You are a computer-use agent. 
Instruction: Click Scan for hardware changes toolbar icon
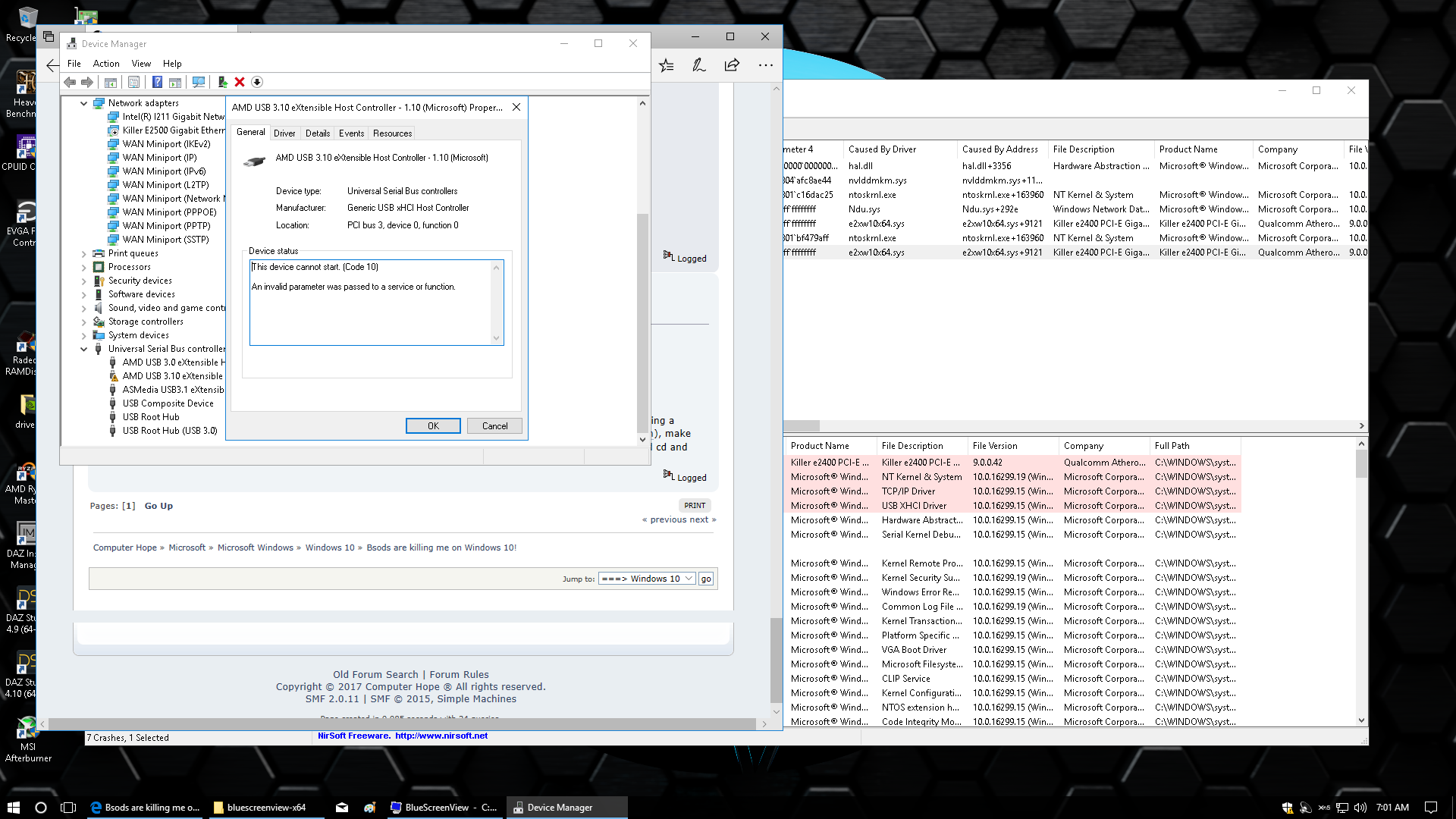pyautogui.click(x=199, y=82)
